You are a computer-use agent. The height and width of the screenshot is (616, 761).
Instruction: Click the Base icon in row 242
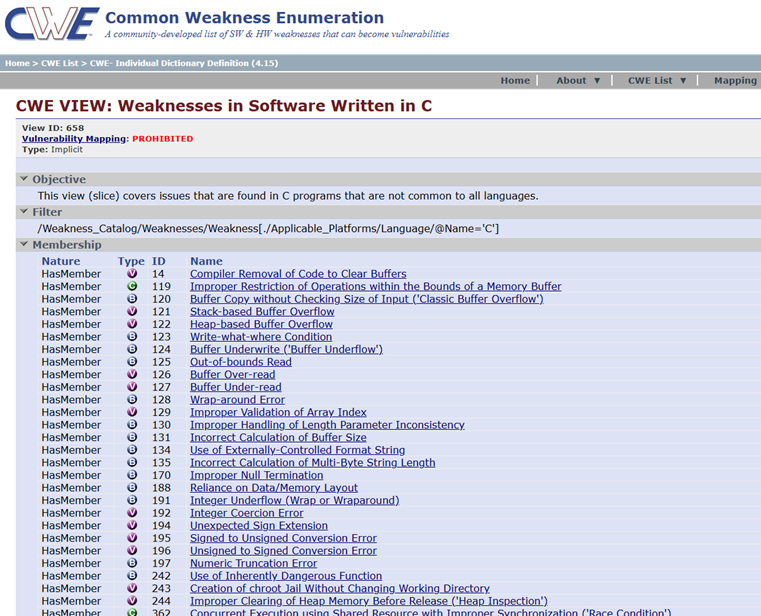132,576
